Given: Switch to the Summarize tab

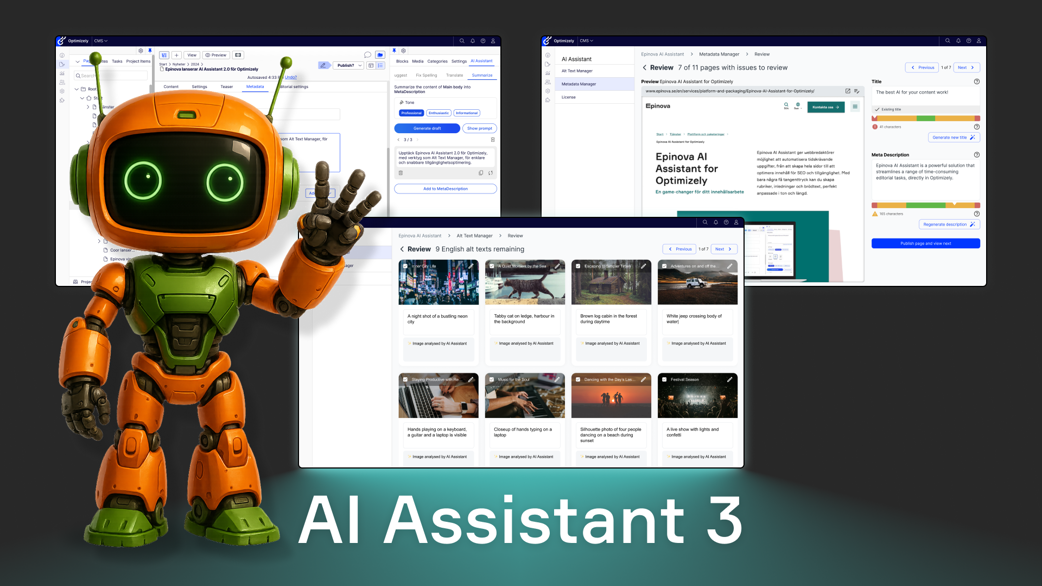Looking at the screenshot, I should coord(482,75).
